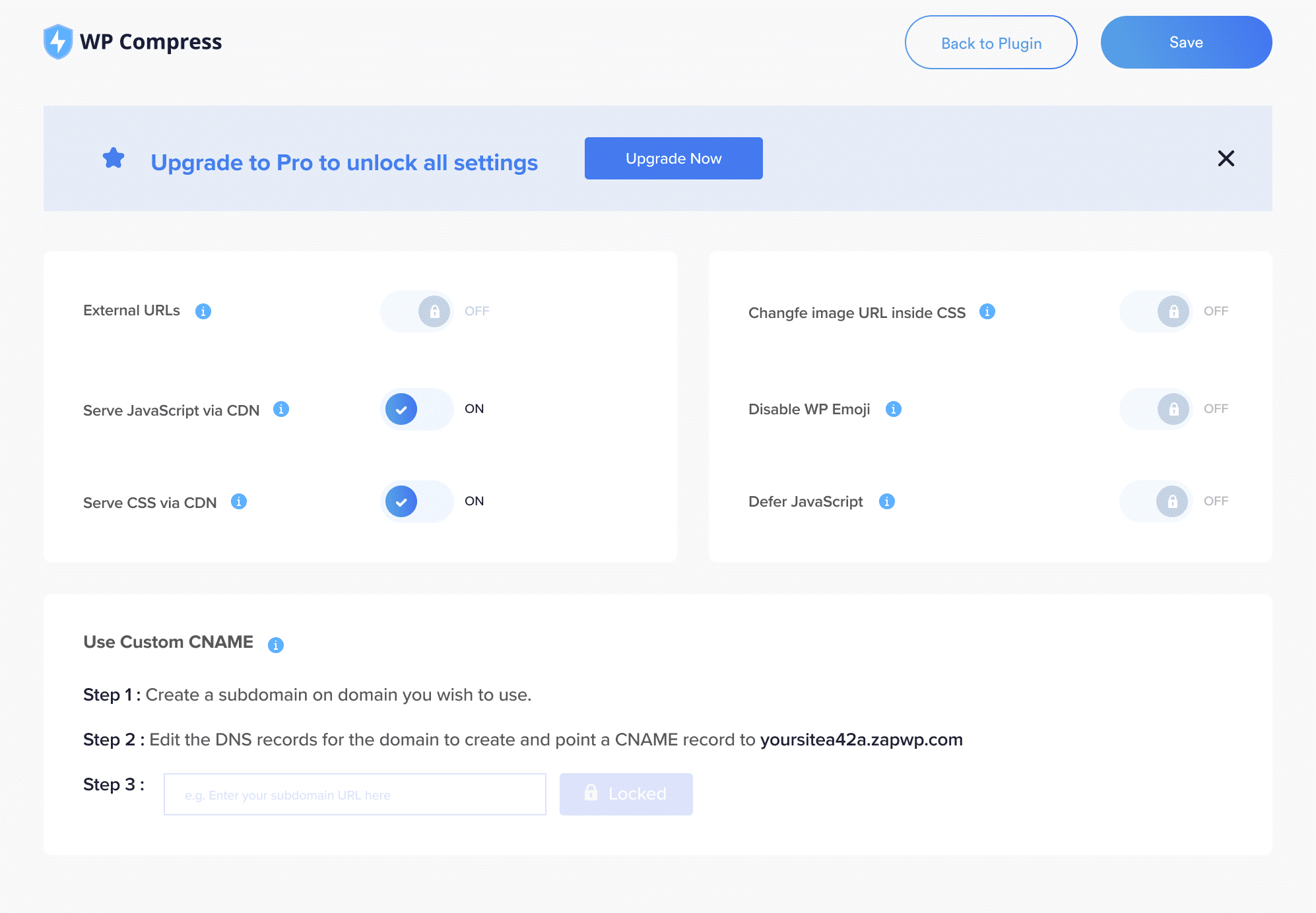The image size is (1316, 913).
Task: Turn off the Serve JavaScript via CDN toggle
Action: coord(416,409)
